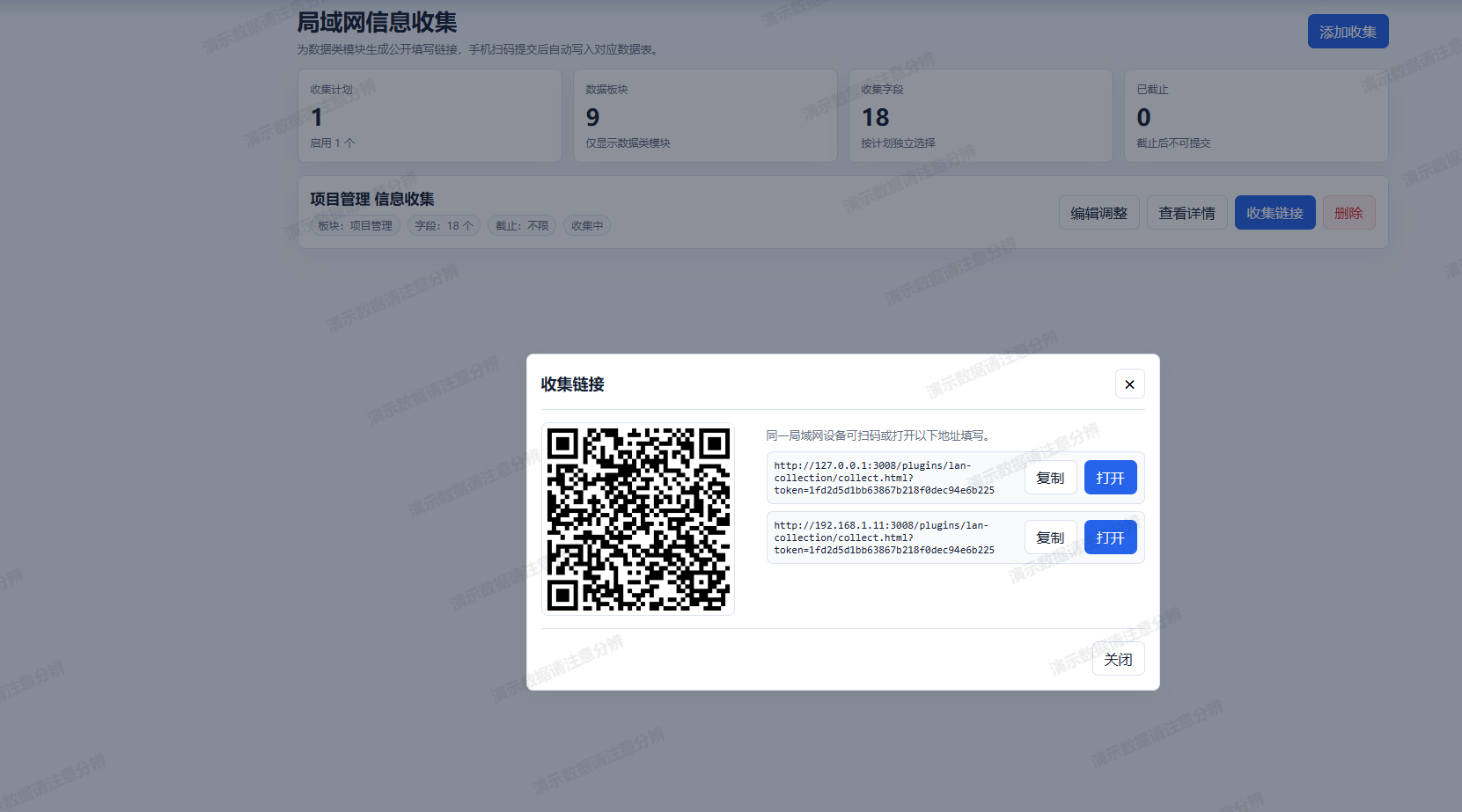Select the 192.168.1.11 URL text
Image resolution: width=1462 pixels, height=812 pixels.
click(885, 538)
